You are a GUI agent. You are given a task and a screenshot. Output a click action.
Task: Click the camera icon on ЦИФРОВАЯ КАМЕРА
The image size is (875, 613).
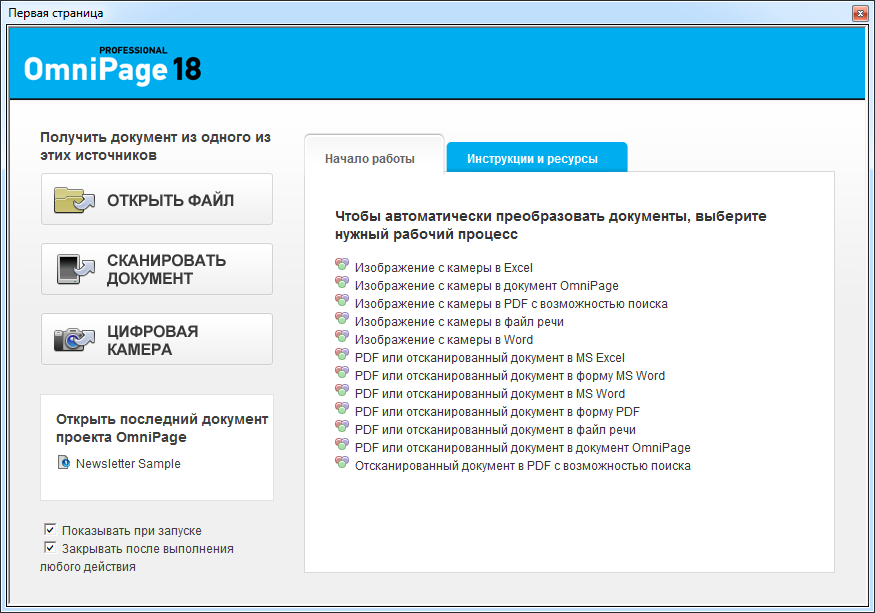74,339
